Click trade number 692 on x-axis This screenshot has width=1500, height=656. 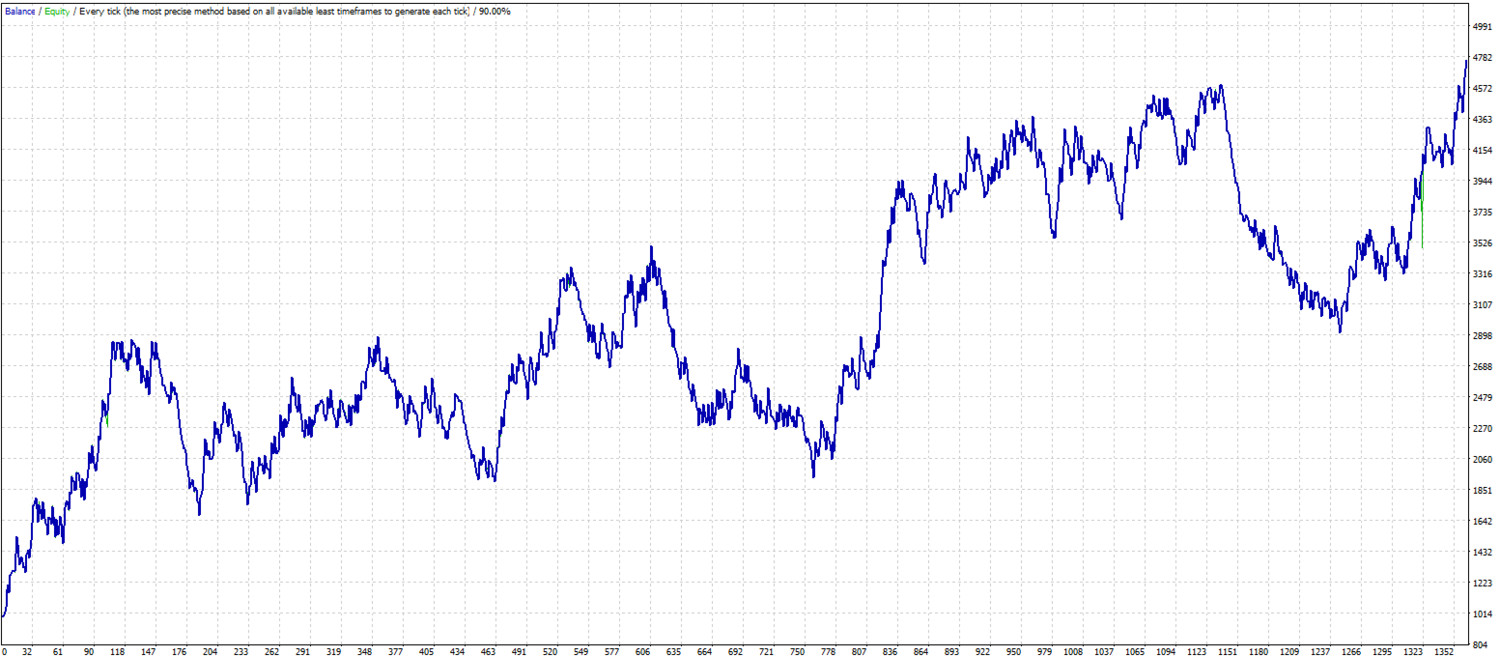[734, 650]
